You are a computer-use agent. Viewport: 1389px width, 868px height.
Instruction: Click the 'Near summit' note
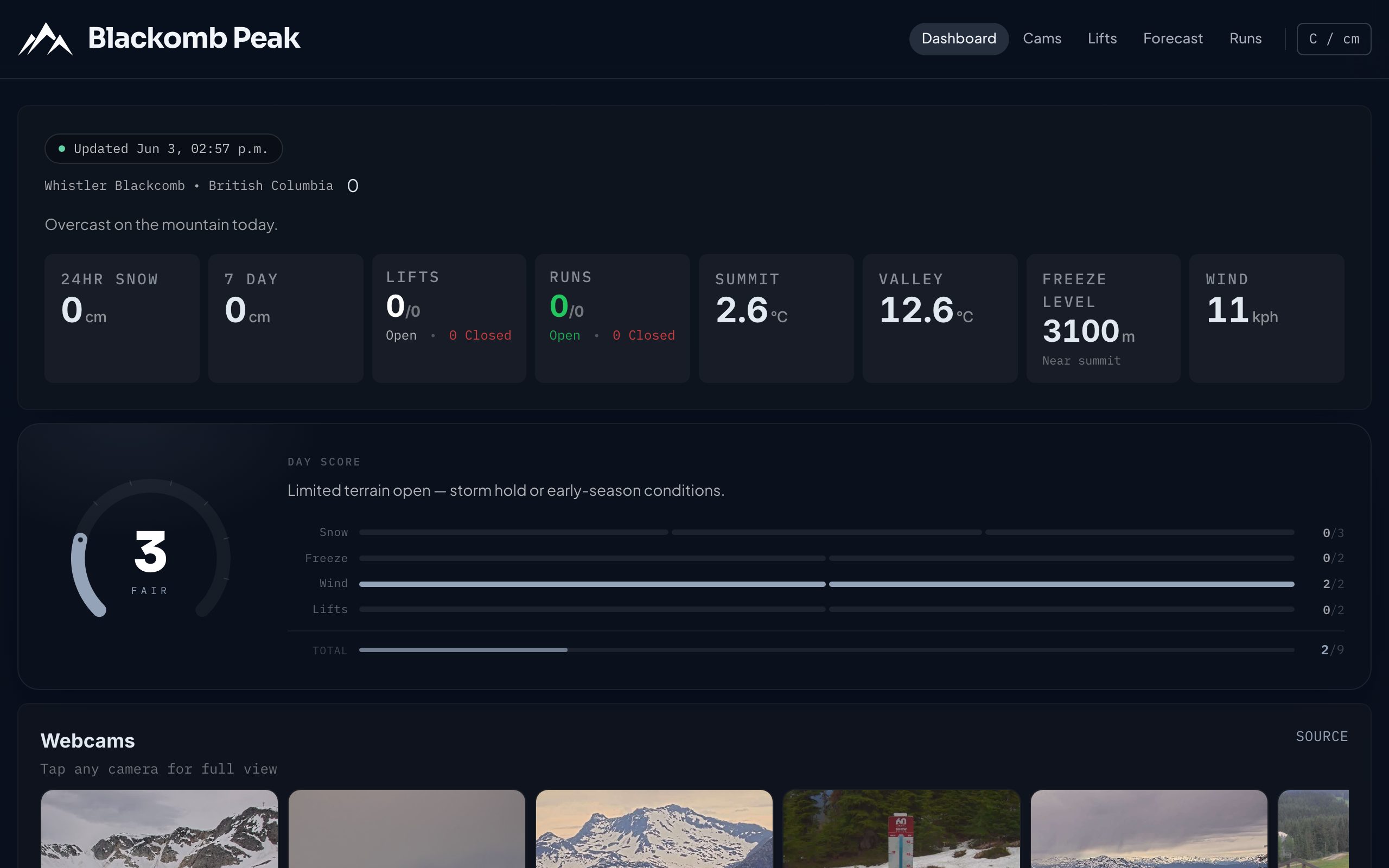pyautogui.click(x=1081, y=361)
